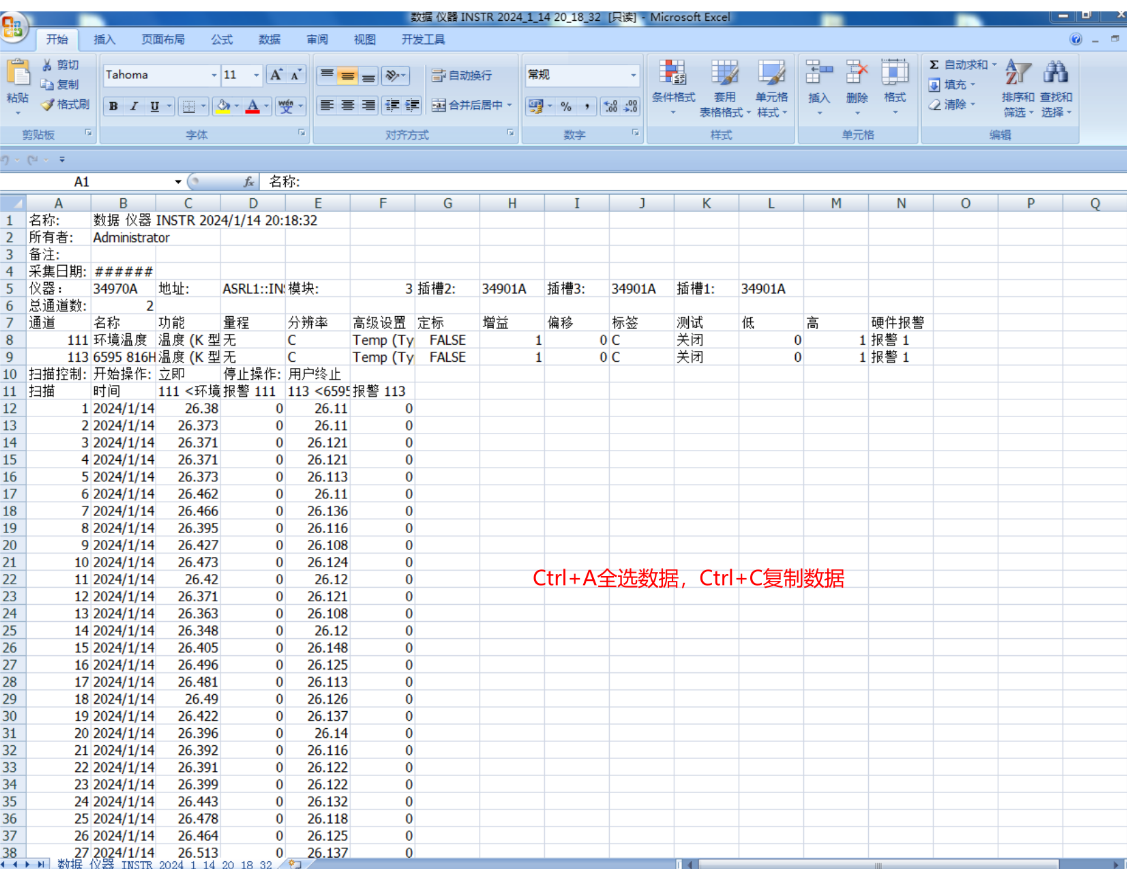Select cell C12 containing 26.38
Screen dimensions: 1127x869
tap(188, 409)
